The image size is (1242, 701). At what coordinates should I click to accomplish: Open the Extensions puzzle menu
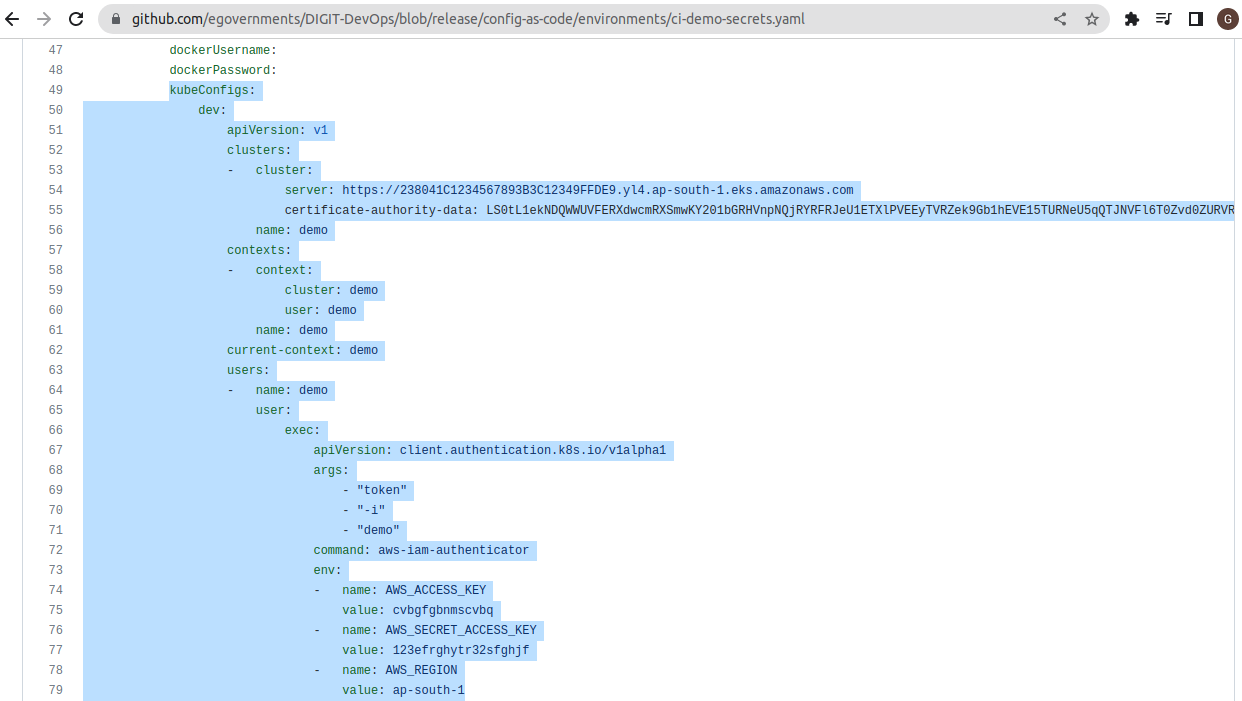coord(1132,19)
